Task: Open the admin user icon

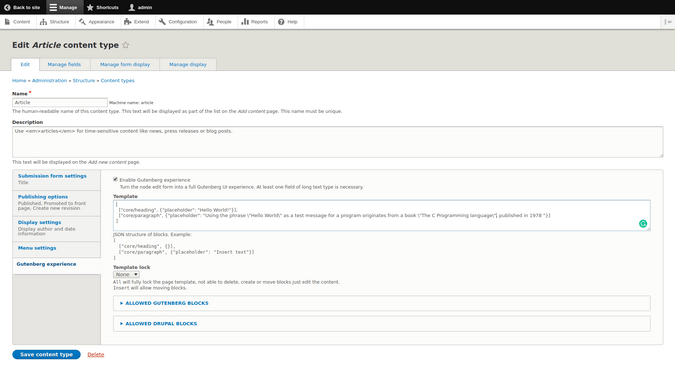Action: pos(132,7)
